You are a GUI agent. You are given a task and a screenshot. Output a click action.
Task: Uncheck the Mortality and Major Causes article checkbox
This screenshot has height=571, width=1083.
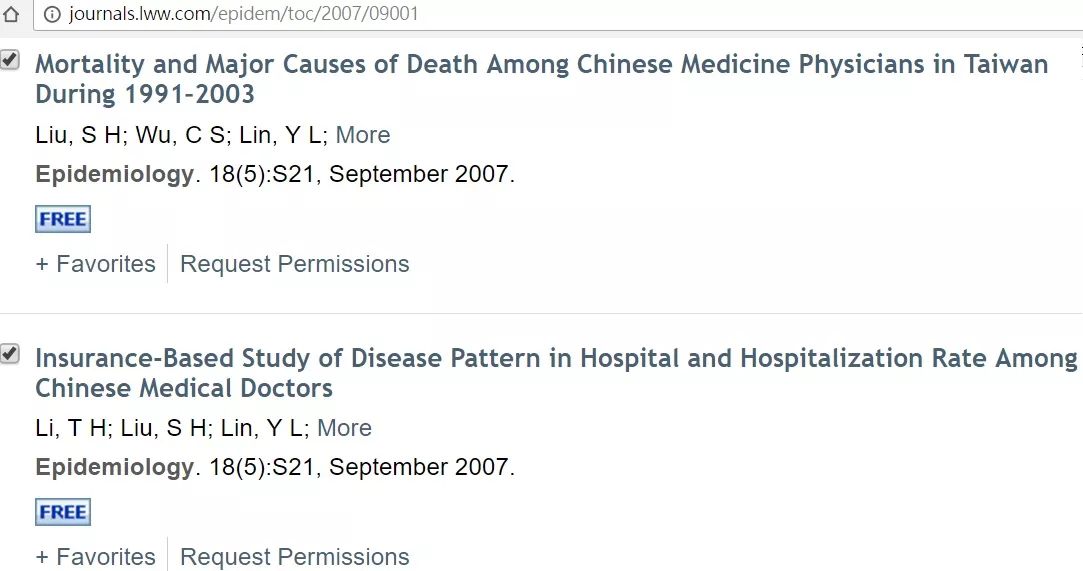pyautogui.click(x=10, y=59)
